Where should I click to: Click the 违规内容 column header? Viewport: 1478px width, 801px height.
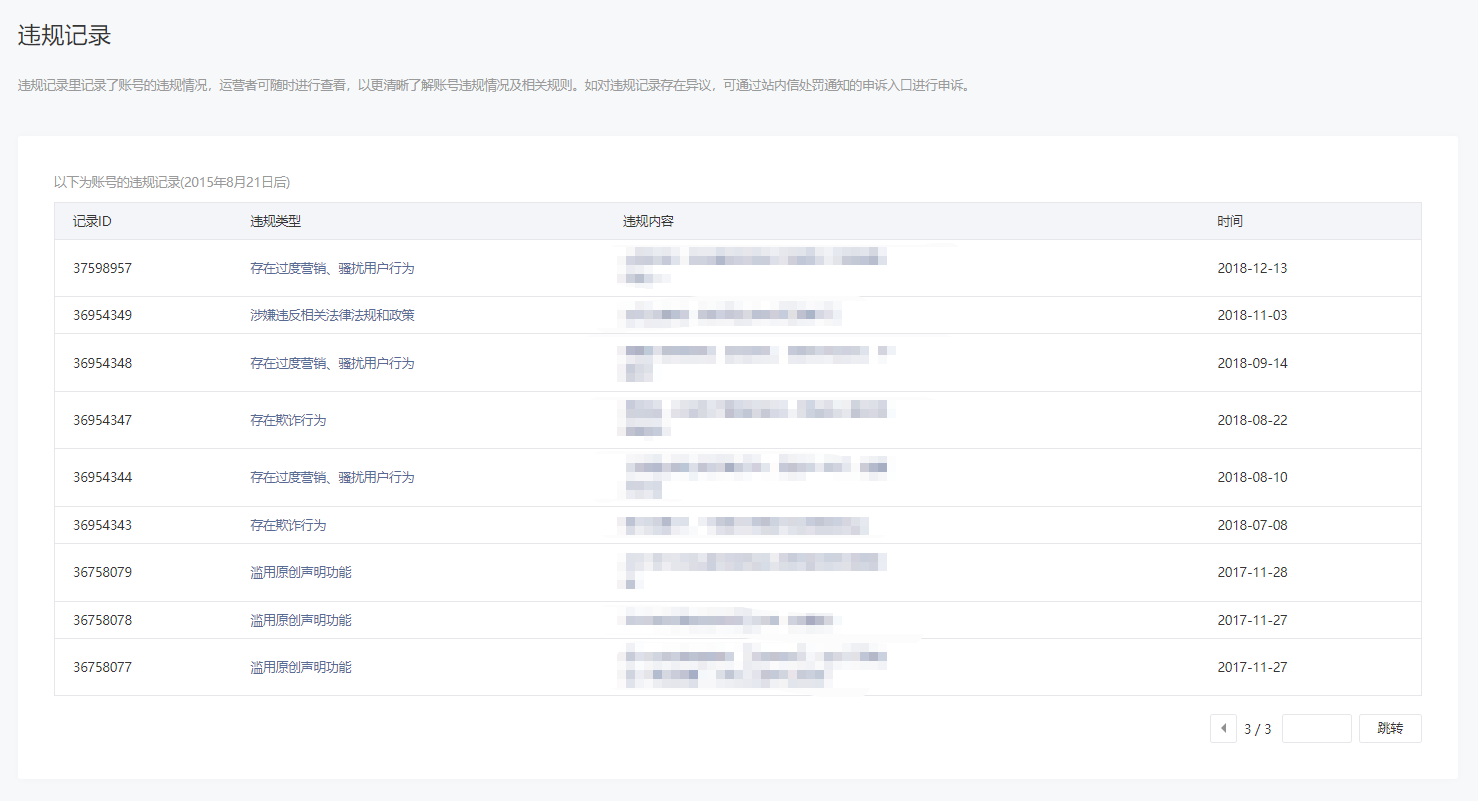click(648, 221)
